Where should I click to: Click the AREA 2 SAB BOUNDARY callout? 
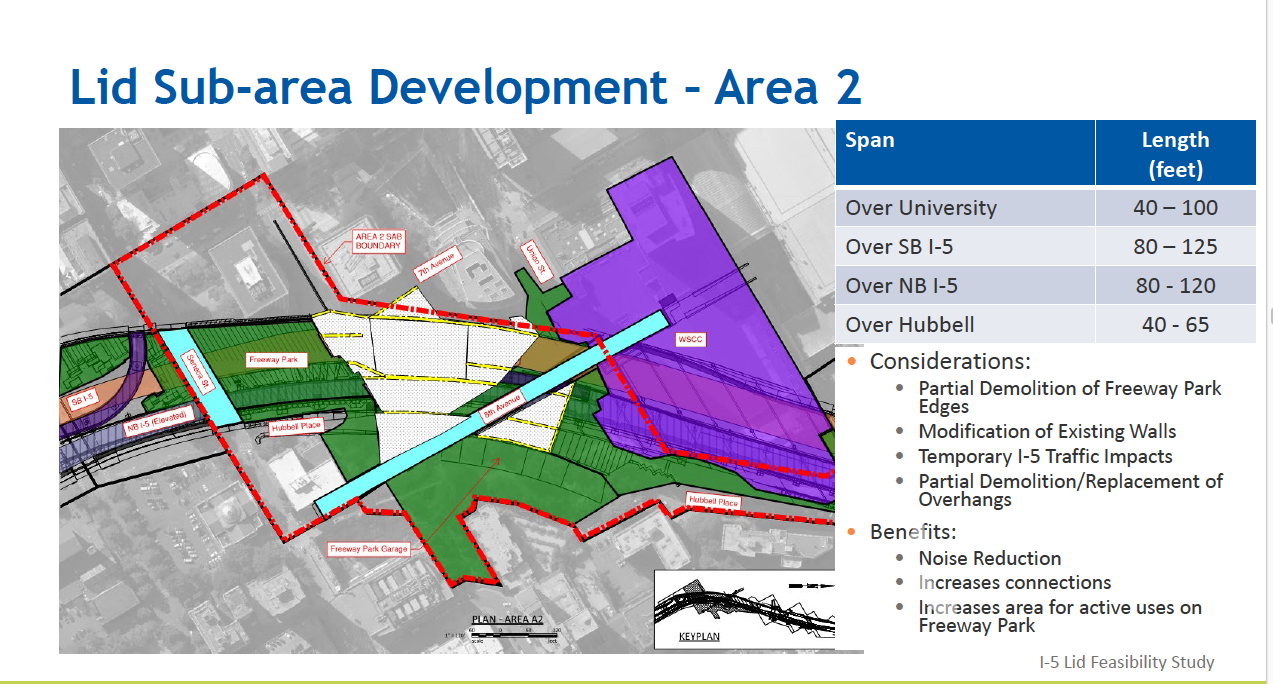click(378, 241)
